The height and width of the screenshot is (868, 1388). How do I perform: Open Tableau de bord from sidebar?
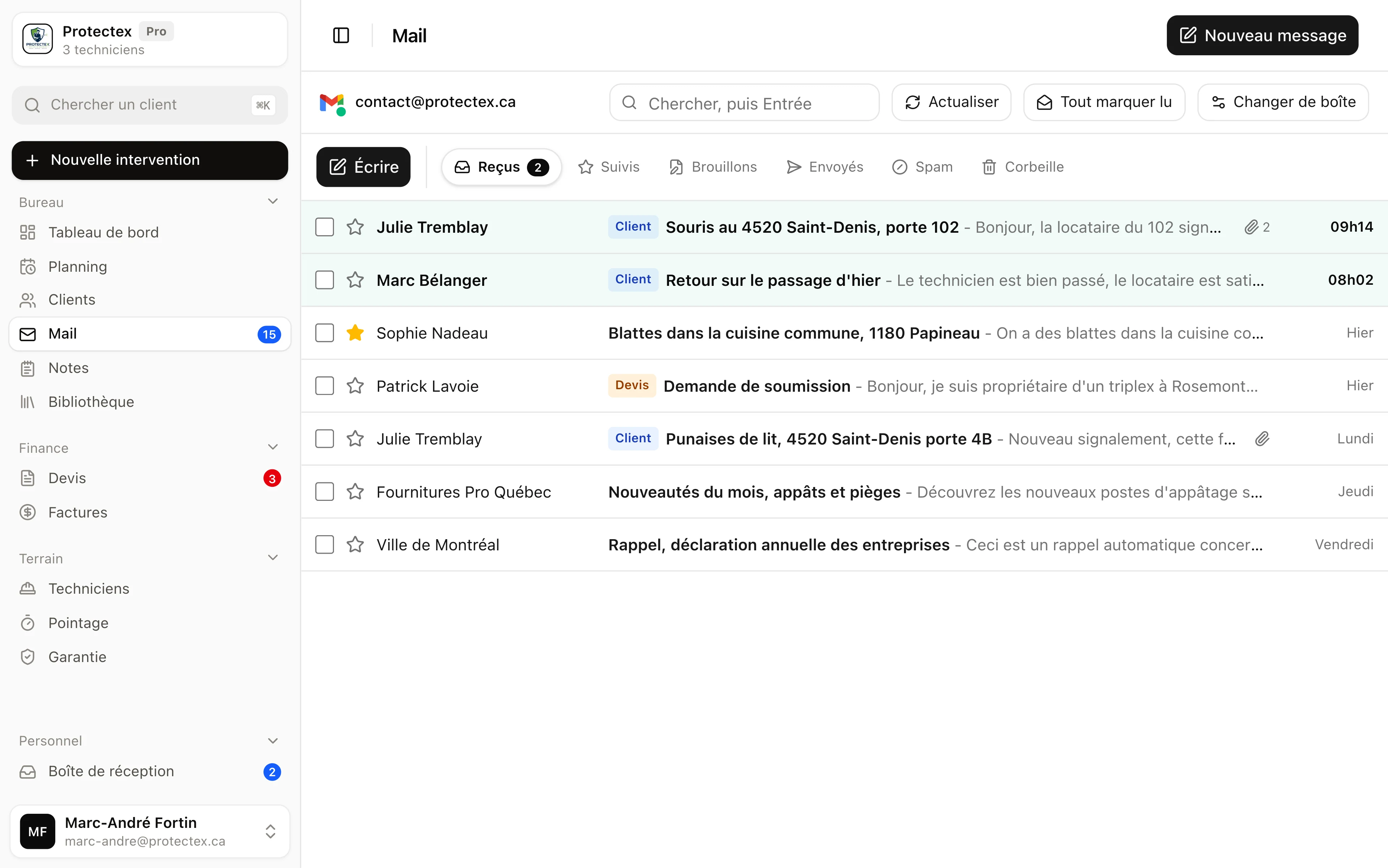click(x=150, y=232)
